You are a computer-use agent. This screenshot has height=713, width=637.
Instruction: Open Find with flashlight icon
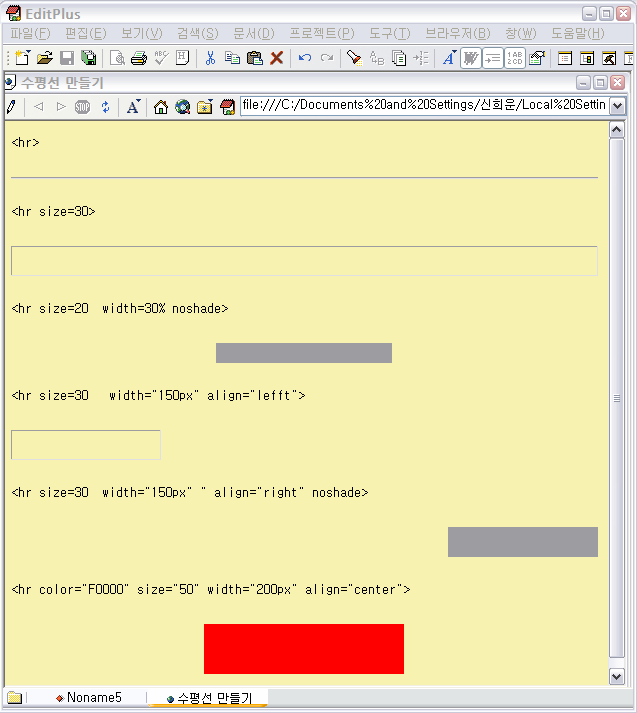(354, 58)
